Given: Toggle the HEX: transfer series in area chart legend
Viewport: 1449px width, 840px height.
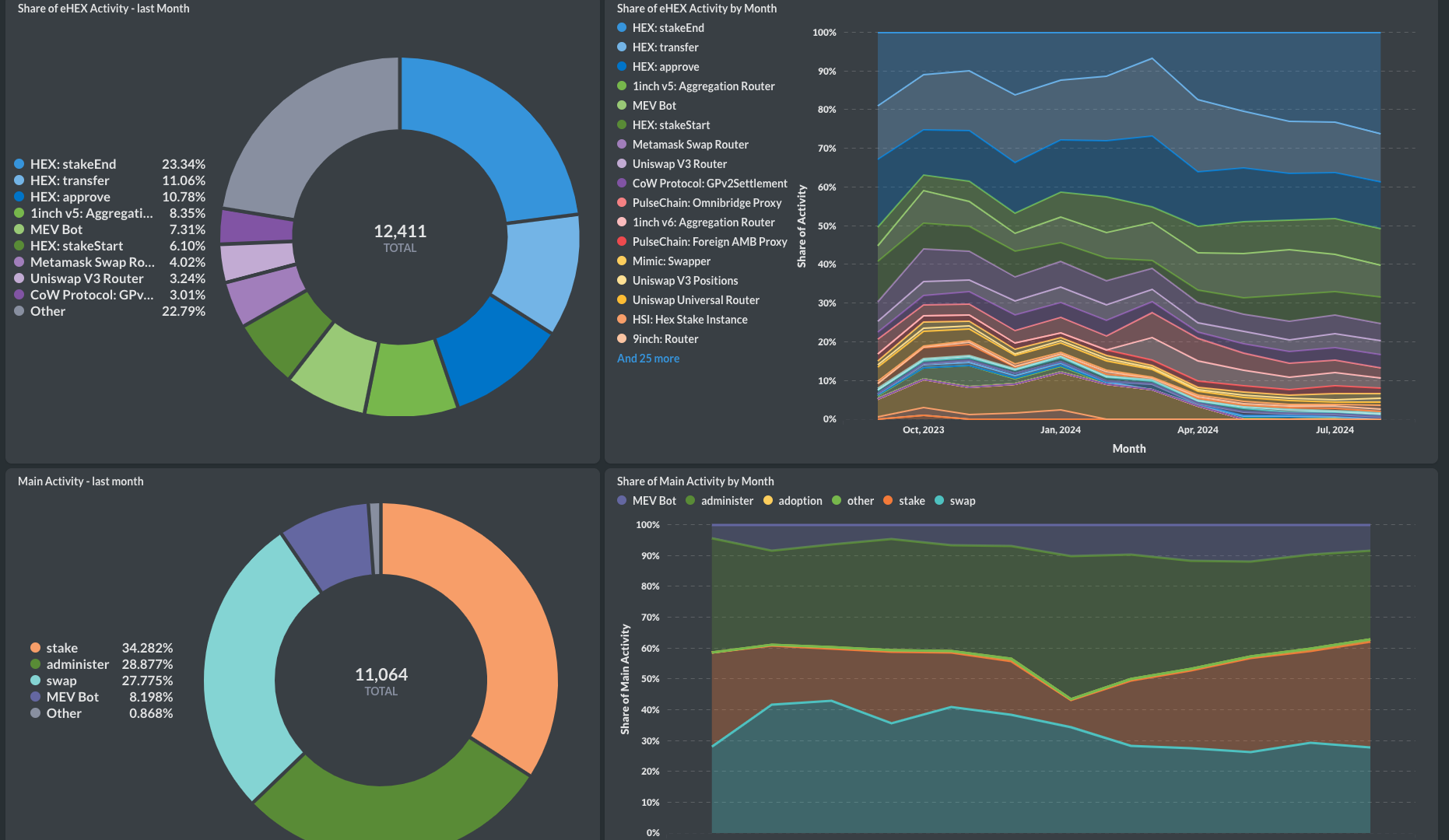Looking at the screenshot, I should point(658,47).
